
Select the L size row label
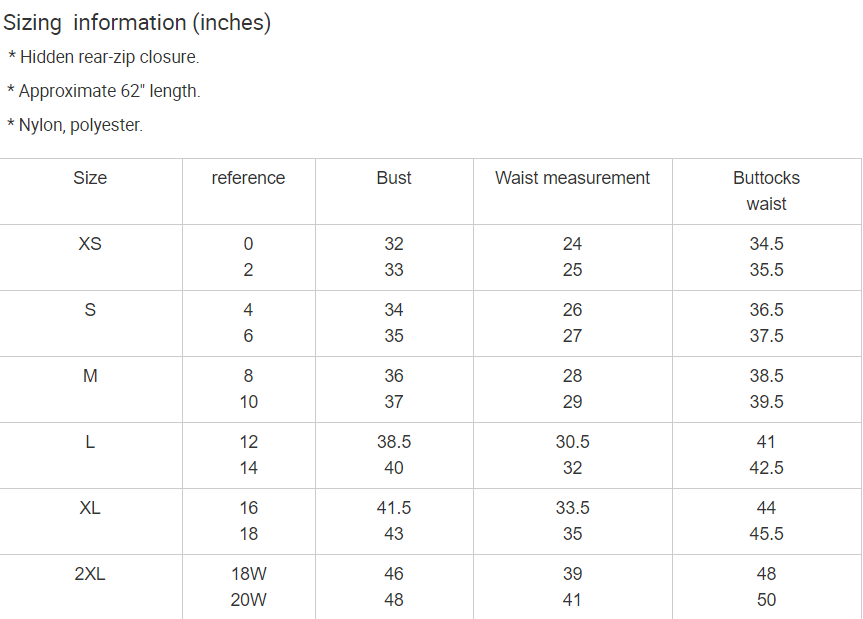point(90,442)
